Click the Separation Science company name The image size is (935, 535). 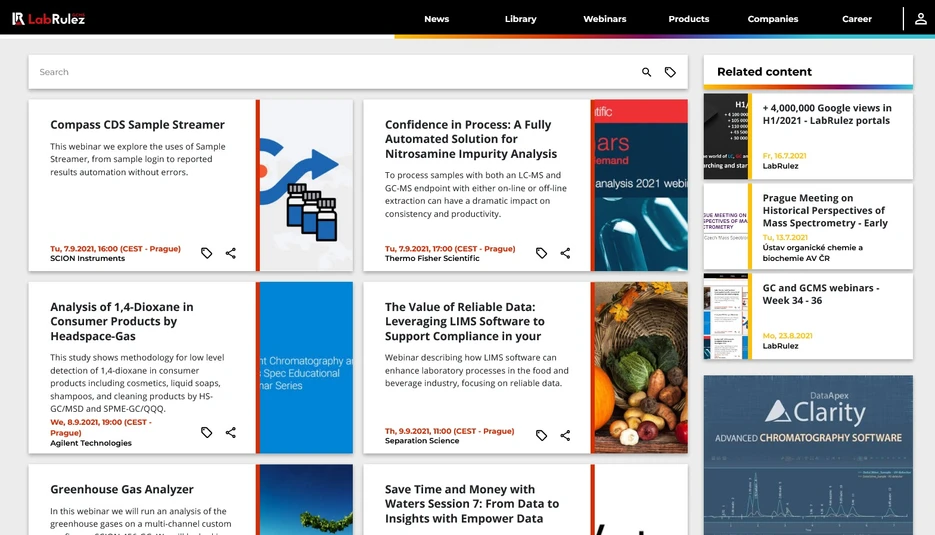point(422,441)
